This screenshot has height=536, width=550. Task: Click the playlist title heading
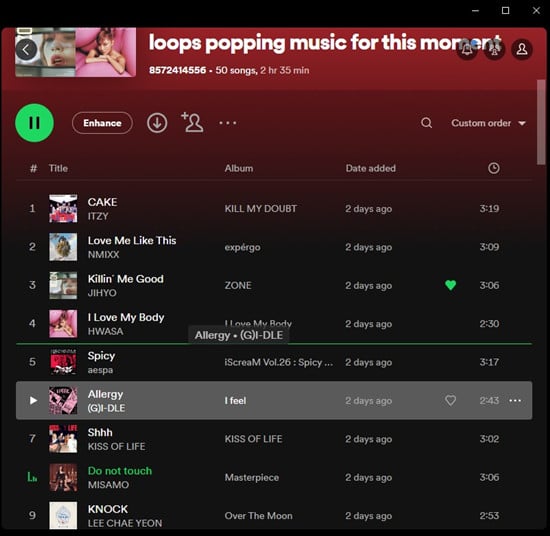(x=325, y=43)
